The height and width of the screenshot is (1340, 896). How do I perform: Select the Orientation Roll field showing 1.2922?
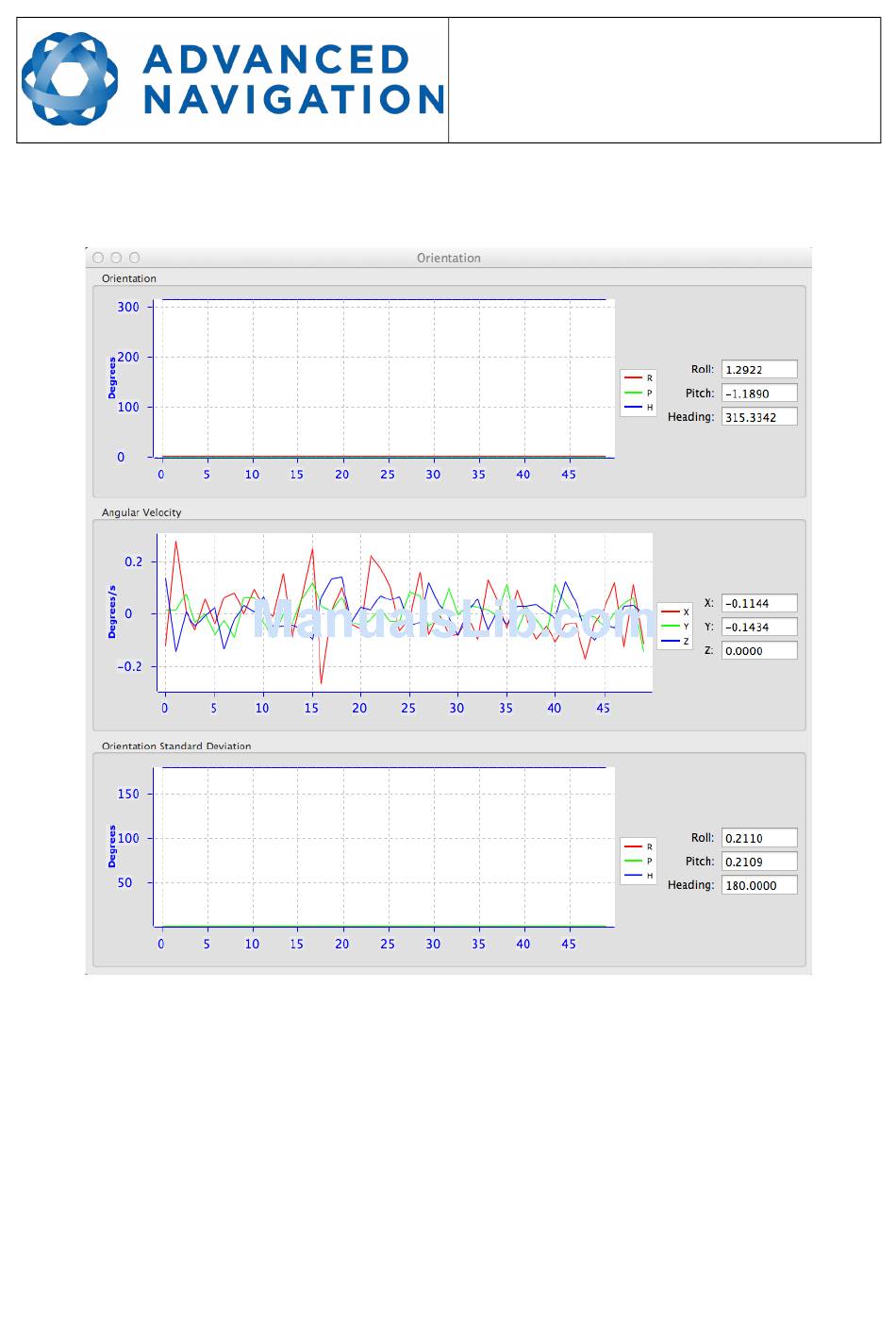(x=758, y=370)
